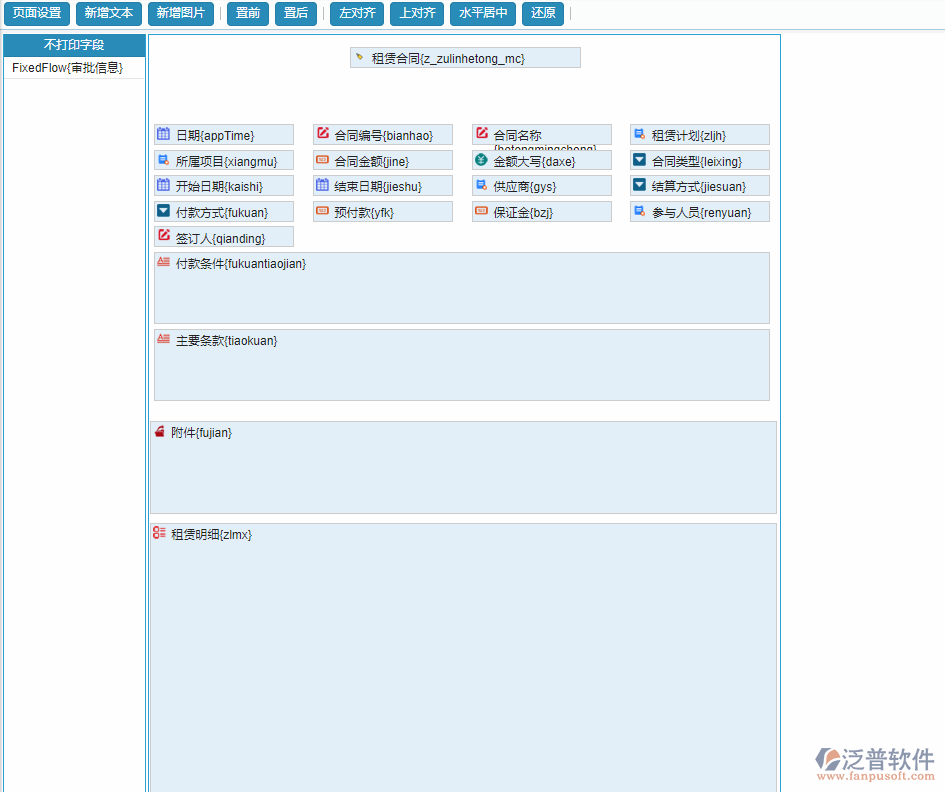Select the 结算方式{jiesuan} field label
This screenshot has height=792, width=945.
(699, 187)
